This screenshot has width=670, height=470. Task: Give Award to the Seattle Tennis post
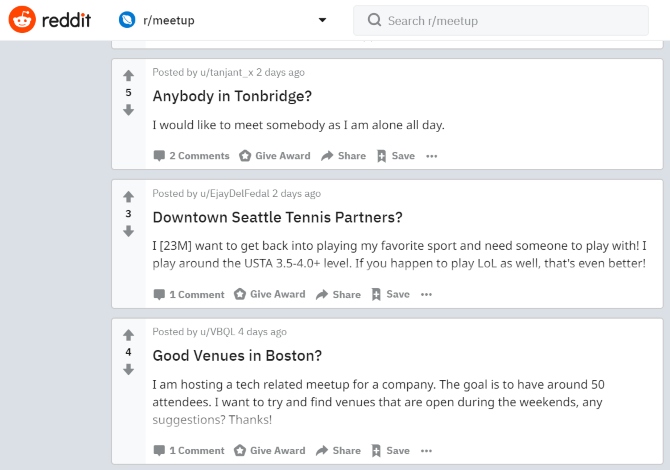[x=270, y=294]
